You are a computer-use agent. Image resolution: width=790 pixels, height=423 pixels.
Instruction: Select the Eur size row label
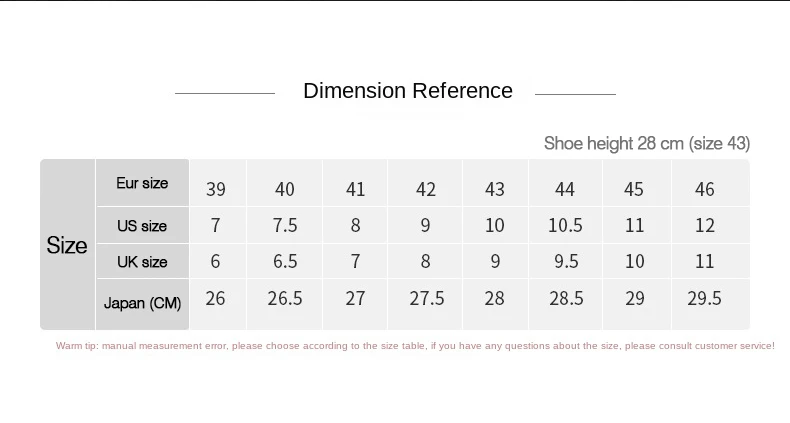click(142, 183)
